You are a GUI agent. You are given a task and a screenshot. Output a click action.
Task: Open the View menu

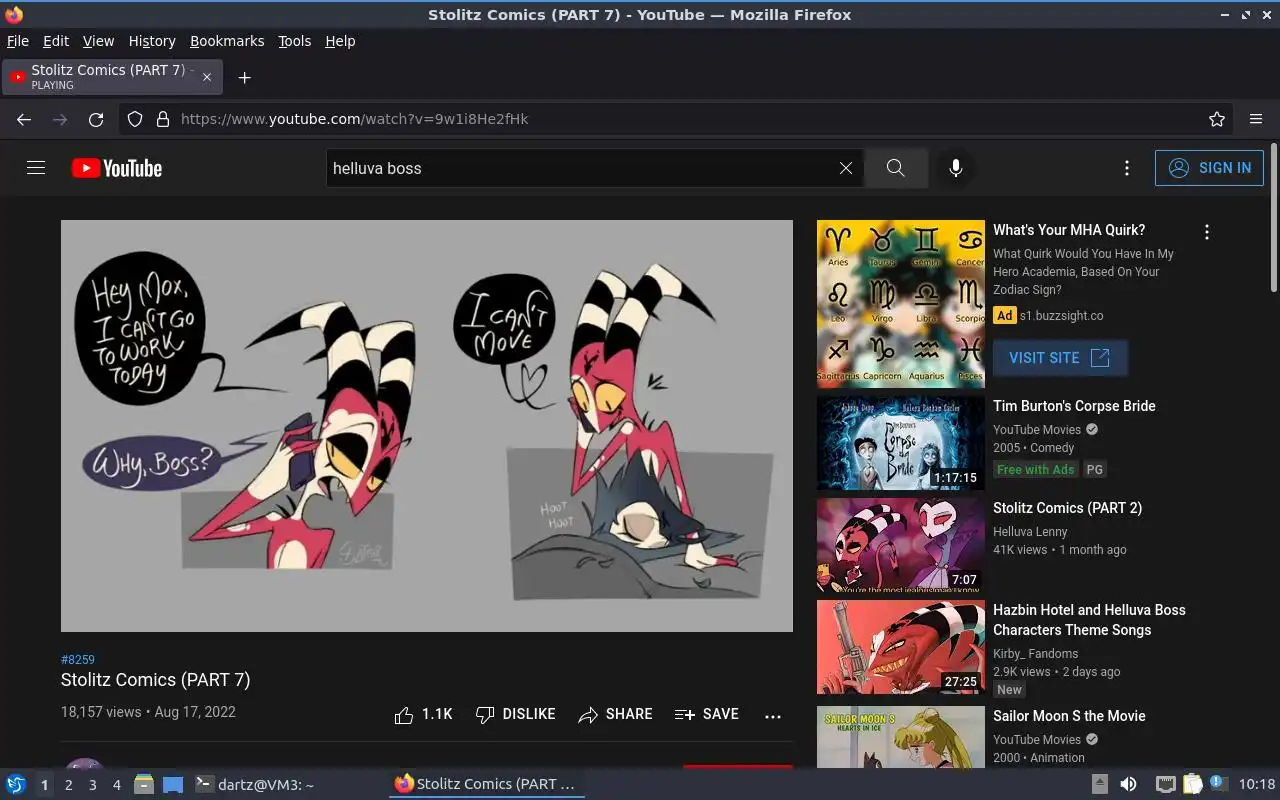click(98, 41)
